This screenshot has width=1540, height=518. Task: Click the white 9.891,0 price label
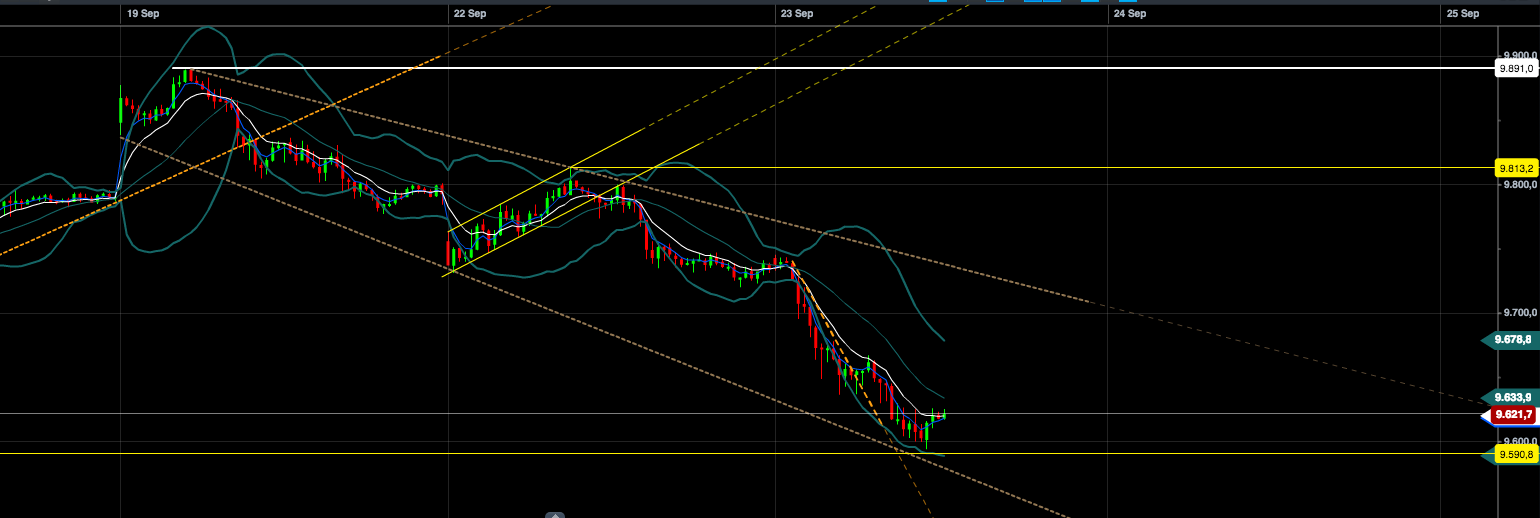[x=1516, y=69]
